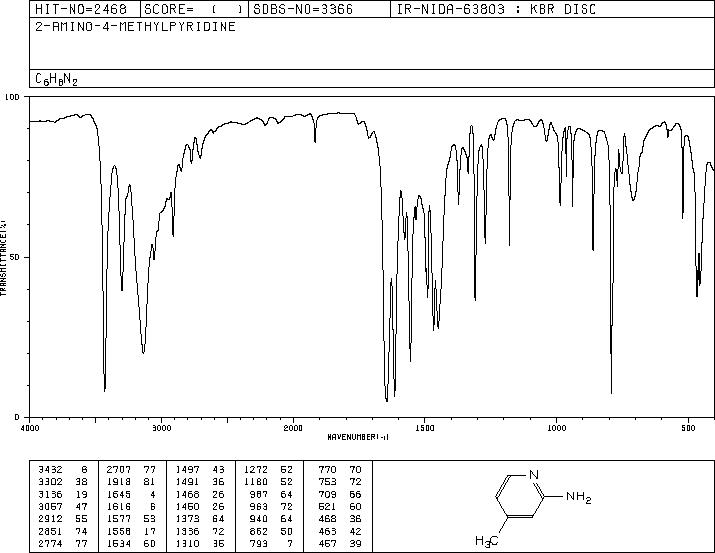Select the WAVENUMBER axis title
Screen dimensions: 715x553
point(358,437)
